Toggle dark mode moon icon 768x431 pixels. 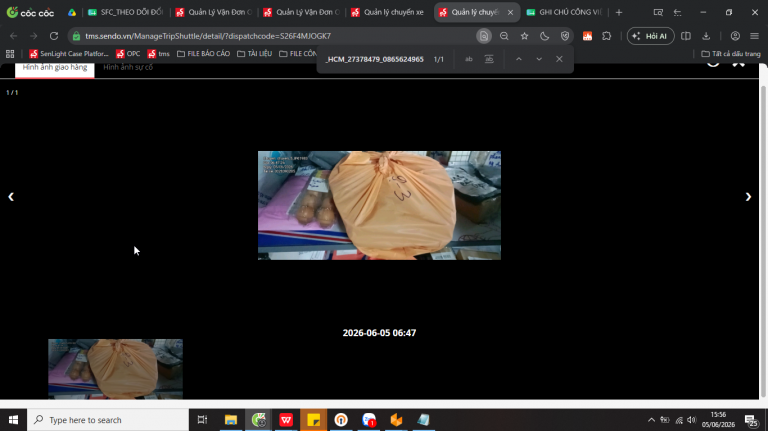(x=545, y=36)
